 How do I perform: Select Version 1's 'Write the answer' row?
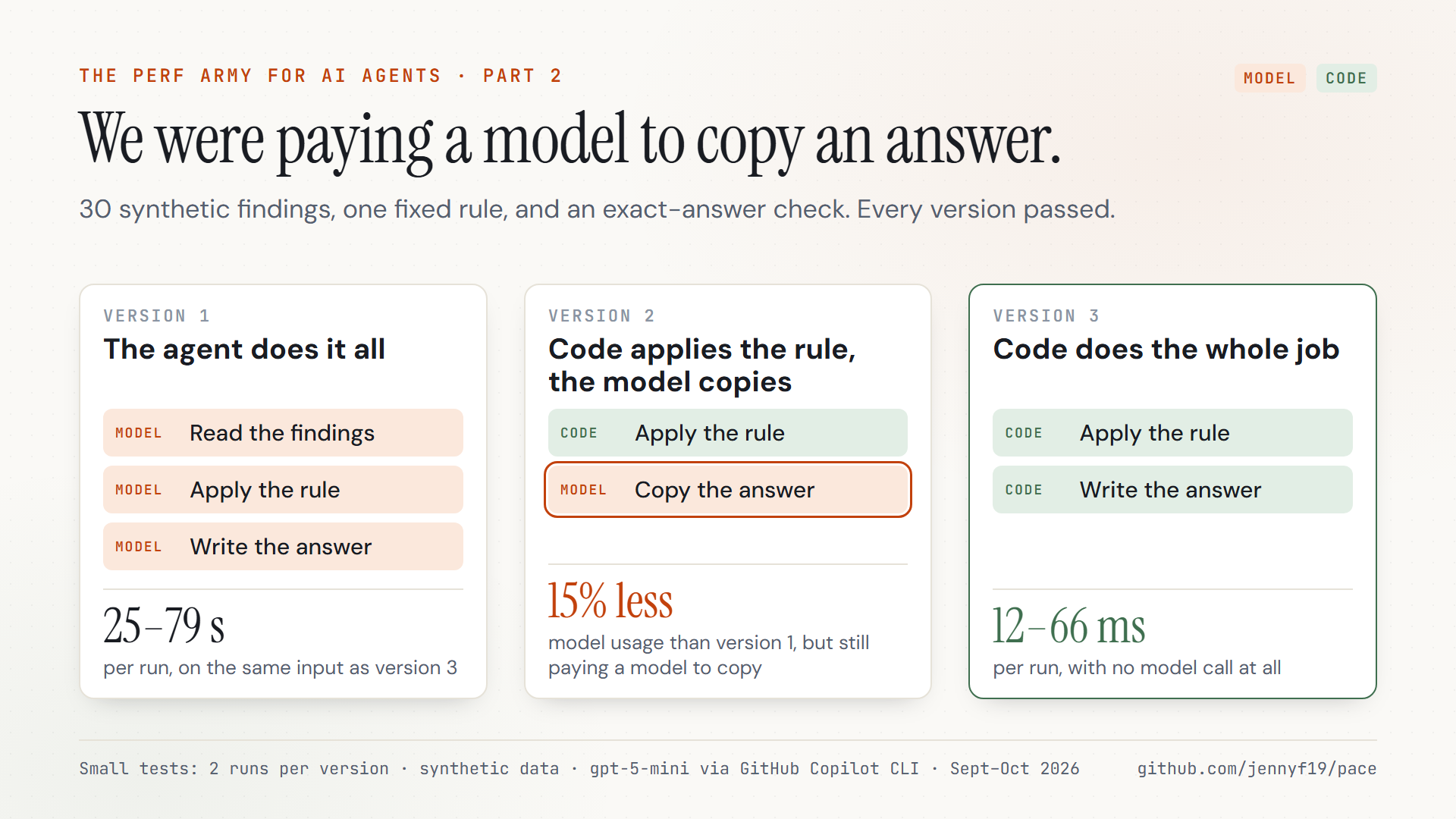tap(283, 547)
